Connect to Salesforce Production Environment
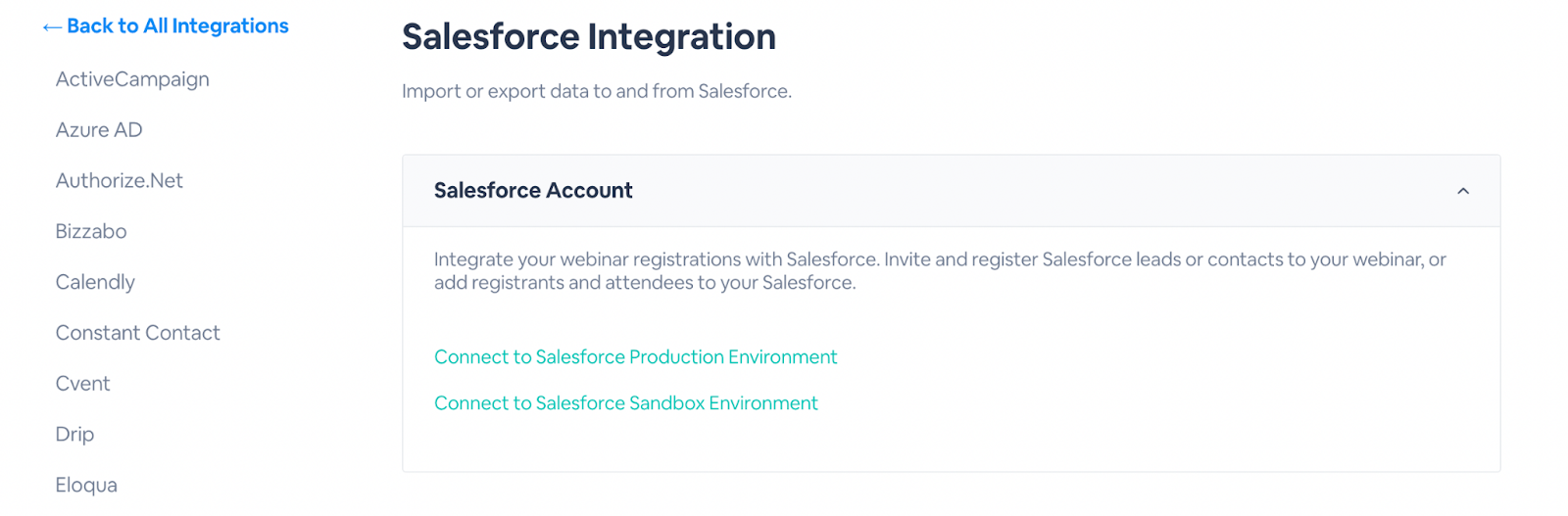This screenshot has width=1568, height=516. [635, 357]
